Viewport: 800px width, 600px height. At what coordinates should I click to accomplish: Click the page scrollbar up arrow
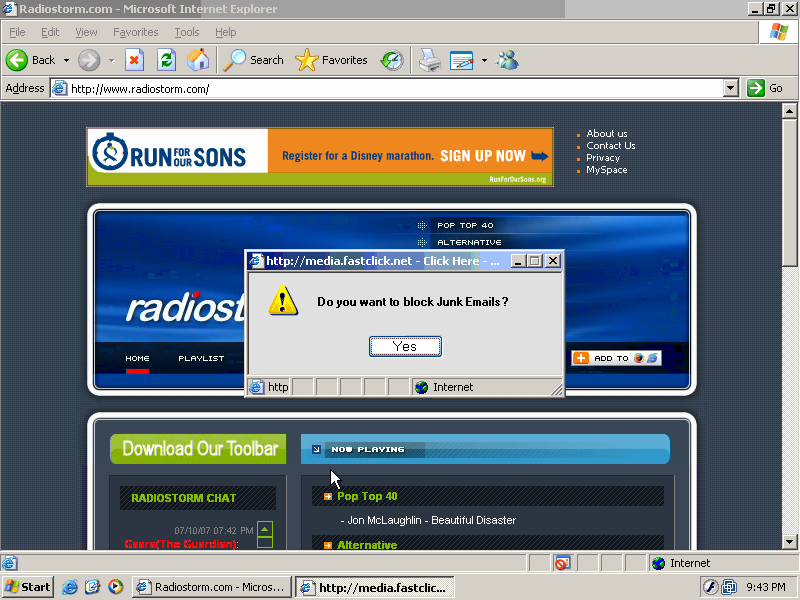[789, 111]
